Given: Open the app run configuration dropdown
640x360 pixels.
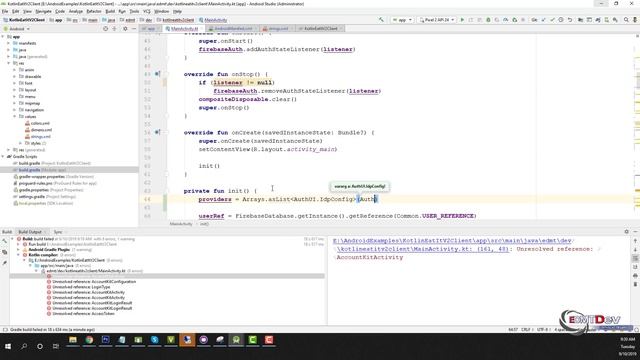Looking at the screenshot, I should pyautogui.click(x=402, y=20).
